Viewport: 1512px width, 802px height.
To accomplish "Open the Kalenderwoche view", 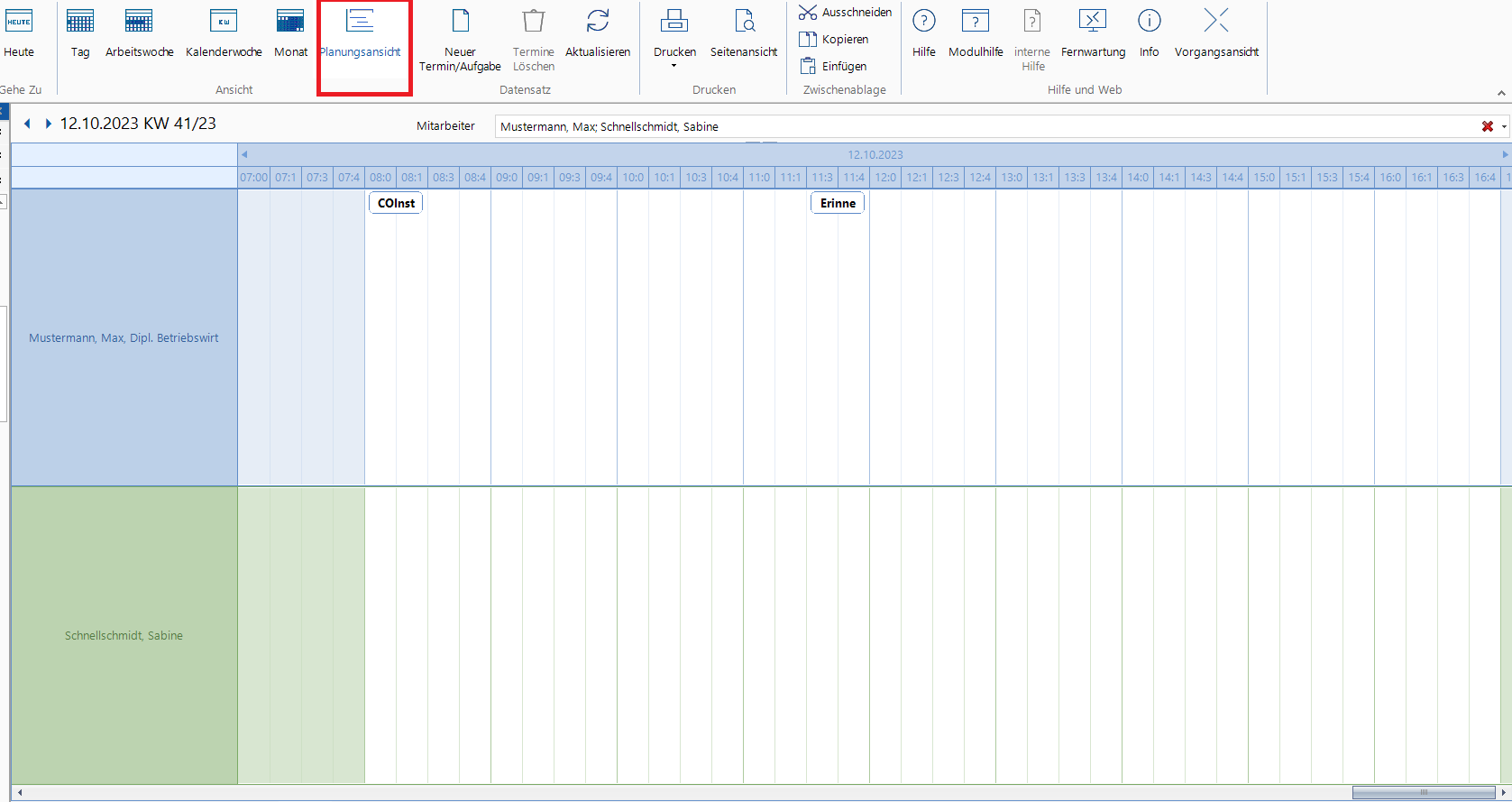I will coord(224,32).
